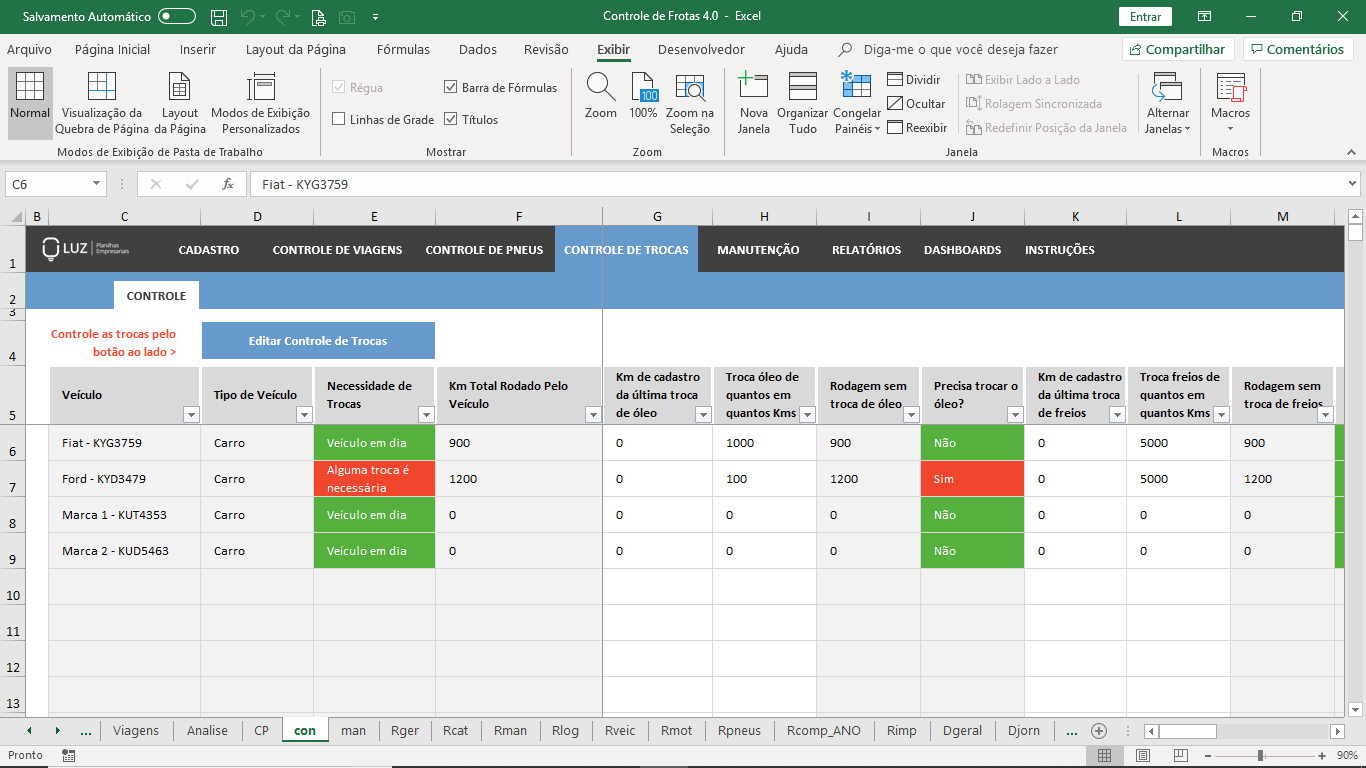Screen dimensions: 1366x768
Task: Switch to Fórmulas ribbon tab
Action: pyautogui.click(x=403, y=49)
